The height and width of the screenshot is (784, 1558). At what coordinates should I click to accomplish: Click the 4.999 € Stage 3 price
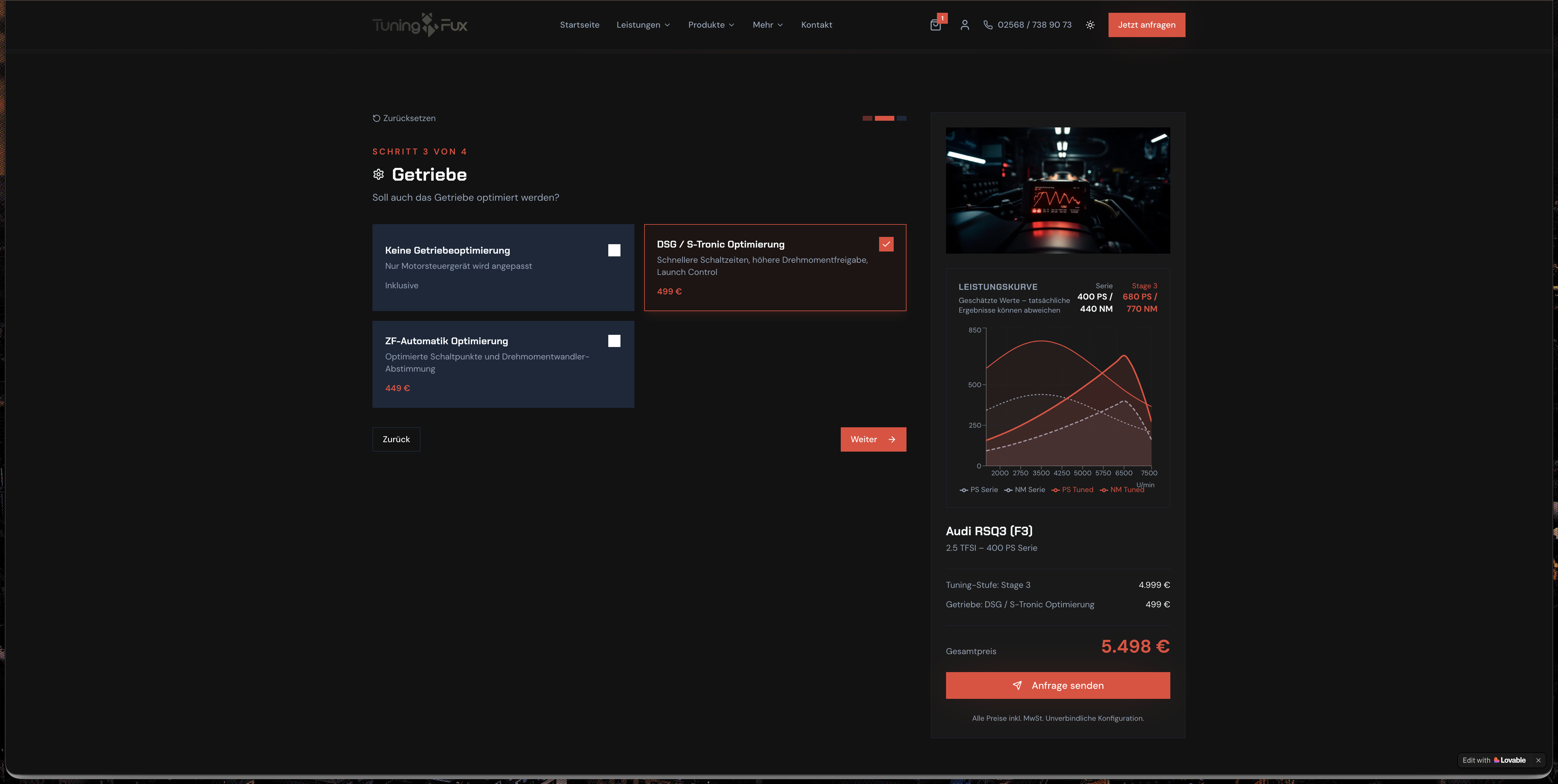click(1154, 585)
